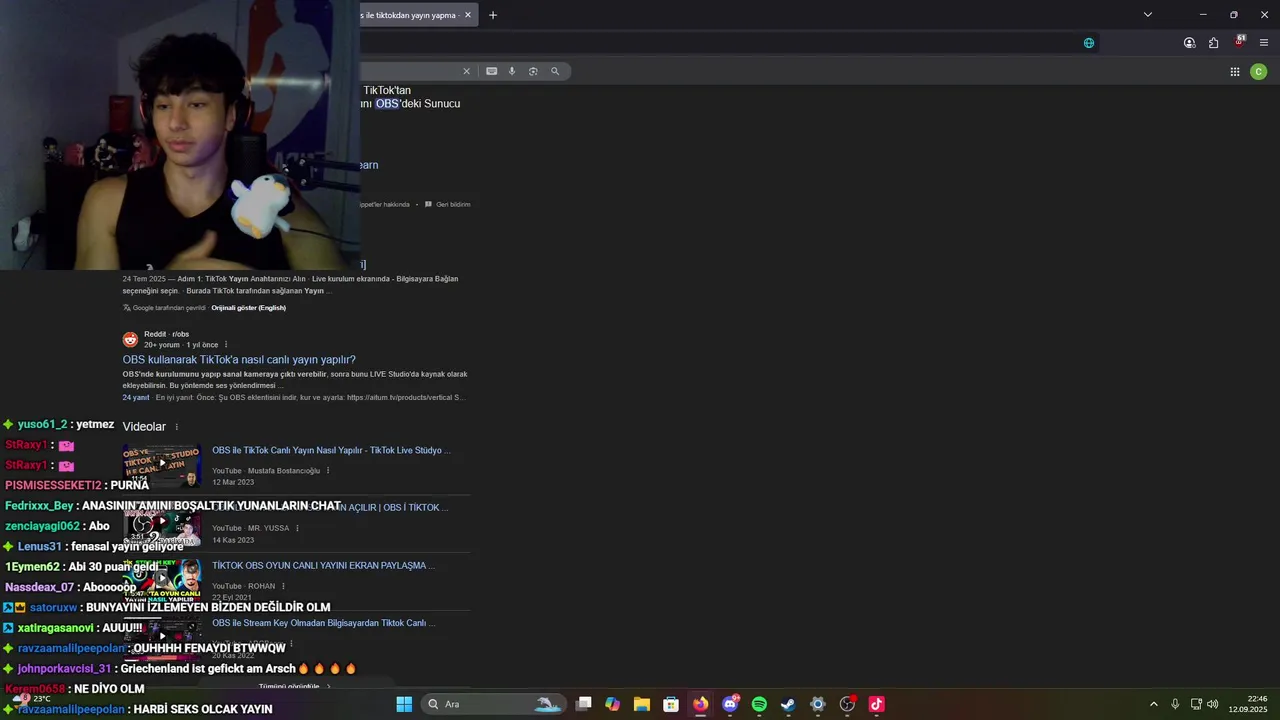Image resolution: width=1280 pixels, height=720 pixels.
Task: Submit search with magnifier icon
Action: pyautogui.click(x=555, y=71)
